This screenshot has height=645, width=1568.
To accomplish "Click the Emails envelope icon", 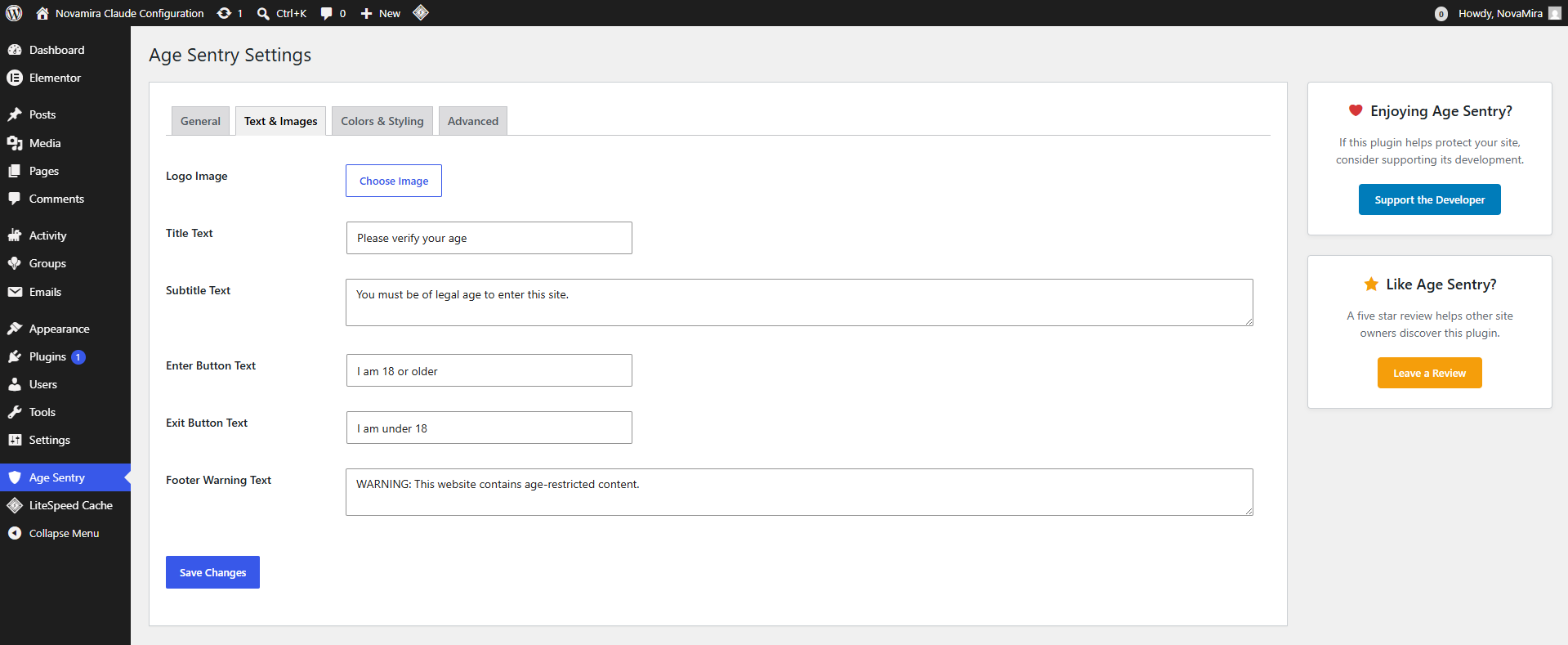I will (x=15, y=292).
